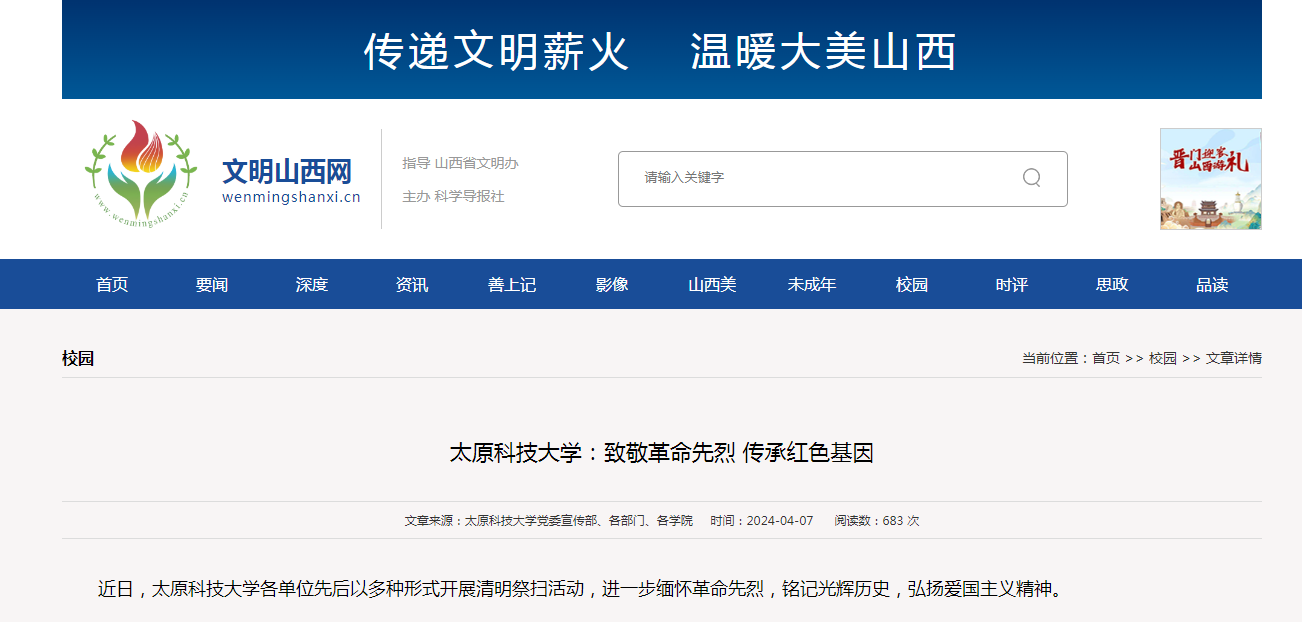Open the 影像 menu item
Viewport: 1302px width, 622px height.
(612, 285)
